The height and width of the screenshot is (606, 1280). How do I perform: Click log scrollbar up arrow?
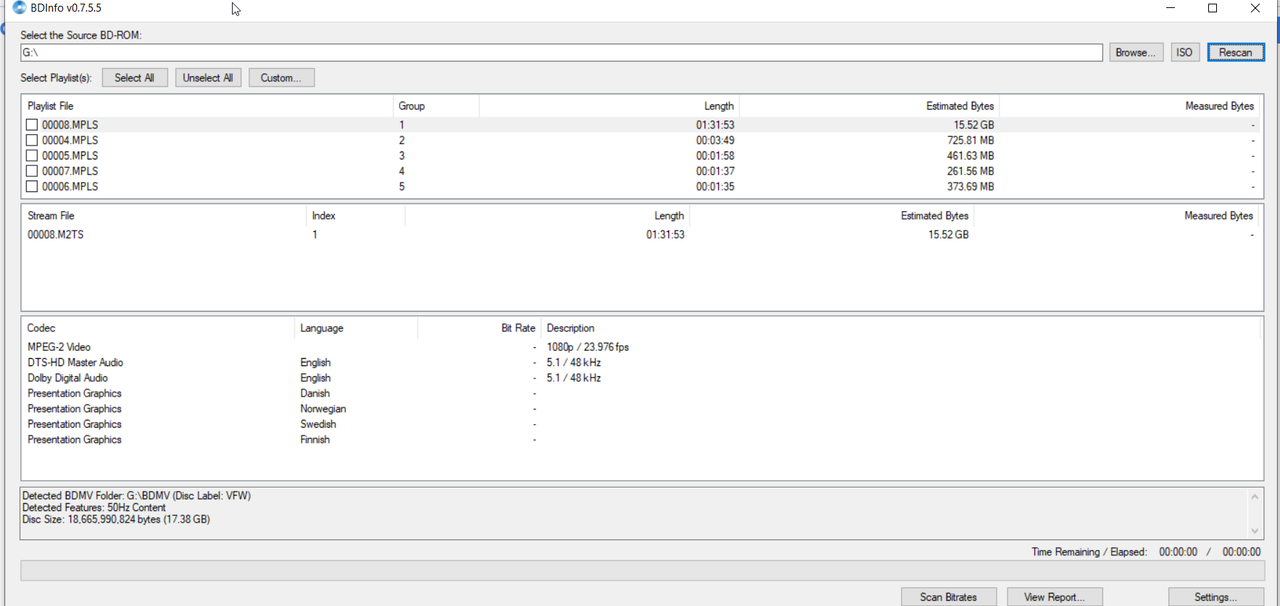1254,497
